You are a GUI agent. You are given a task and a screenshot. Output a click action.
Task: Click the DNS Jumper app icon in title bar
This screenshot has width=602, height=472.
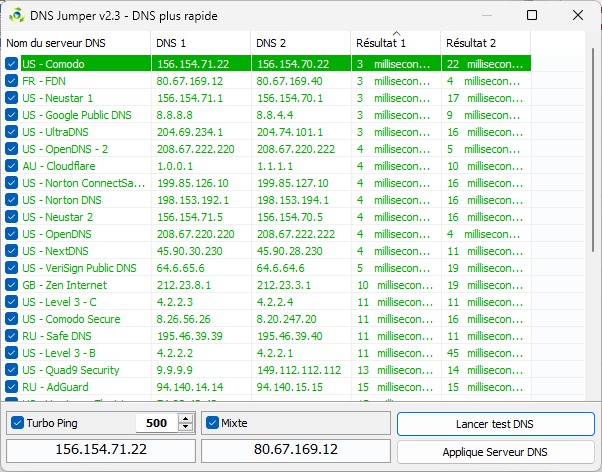[x=17, y=15]
